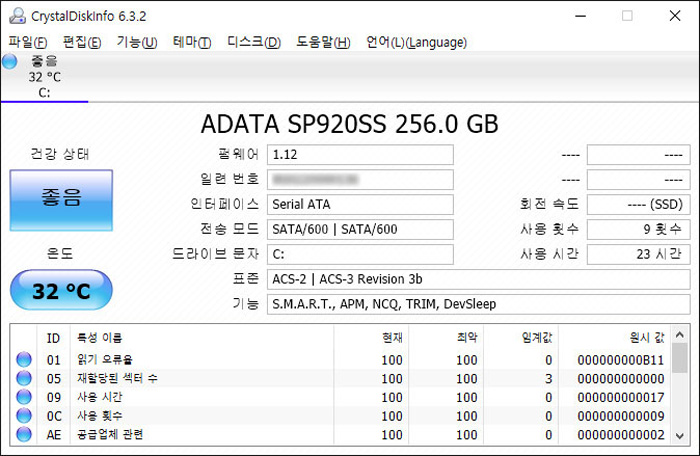Screen dimensions: 700x456
Task: Click status icon of attribute 0C
Action: coord(24,416)
